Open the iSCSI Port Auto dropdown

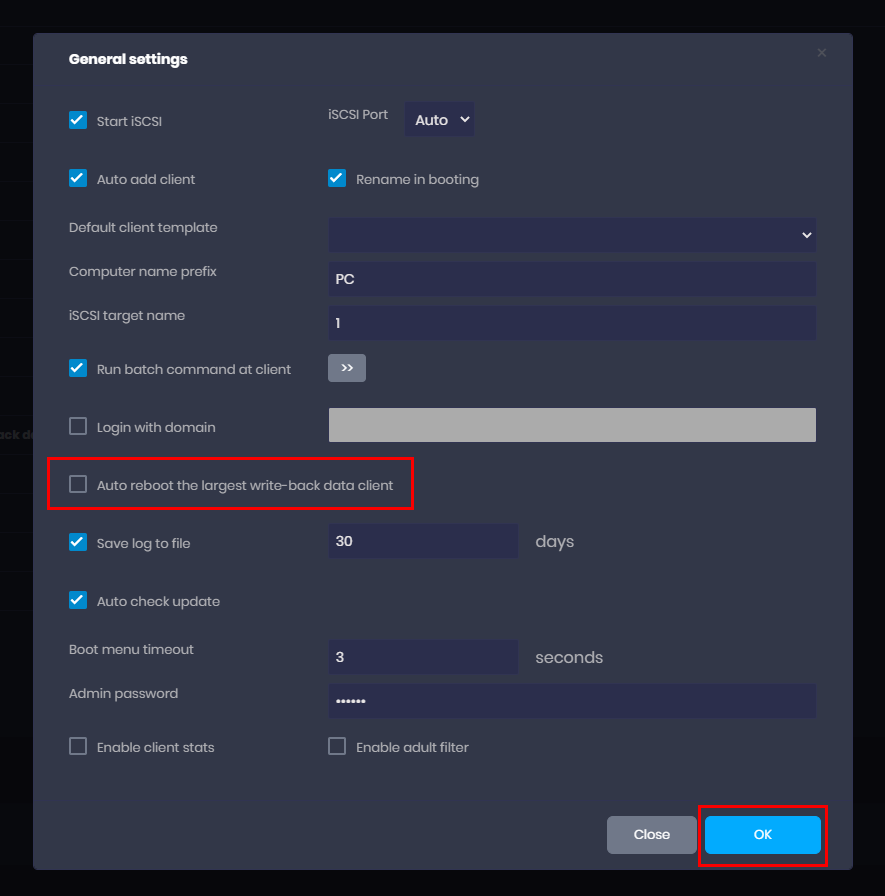[x=439, y=119]
